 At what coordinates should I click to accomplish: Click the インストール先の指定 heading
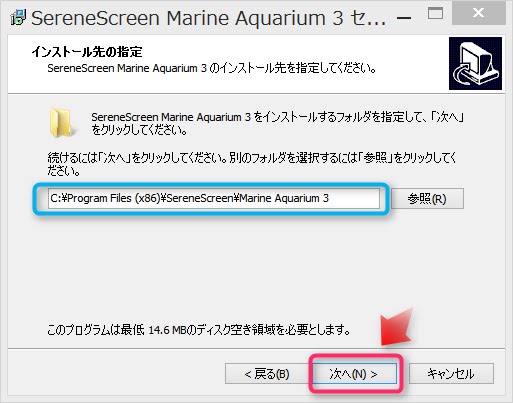(x=87, y=52)
